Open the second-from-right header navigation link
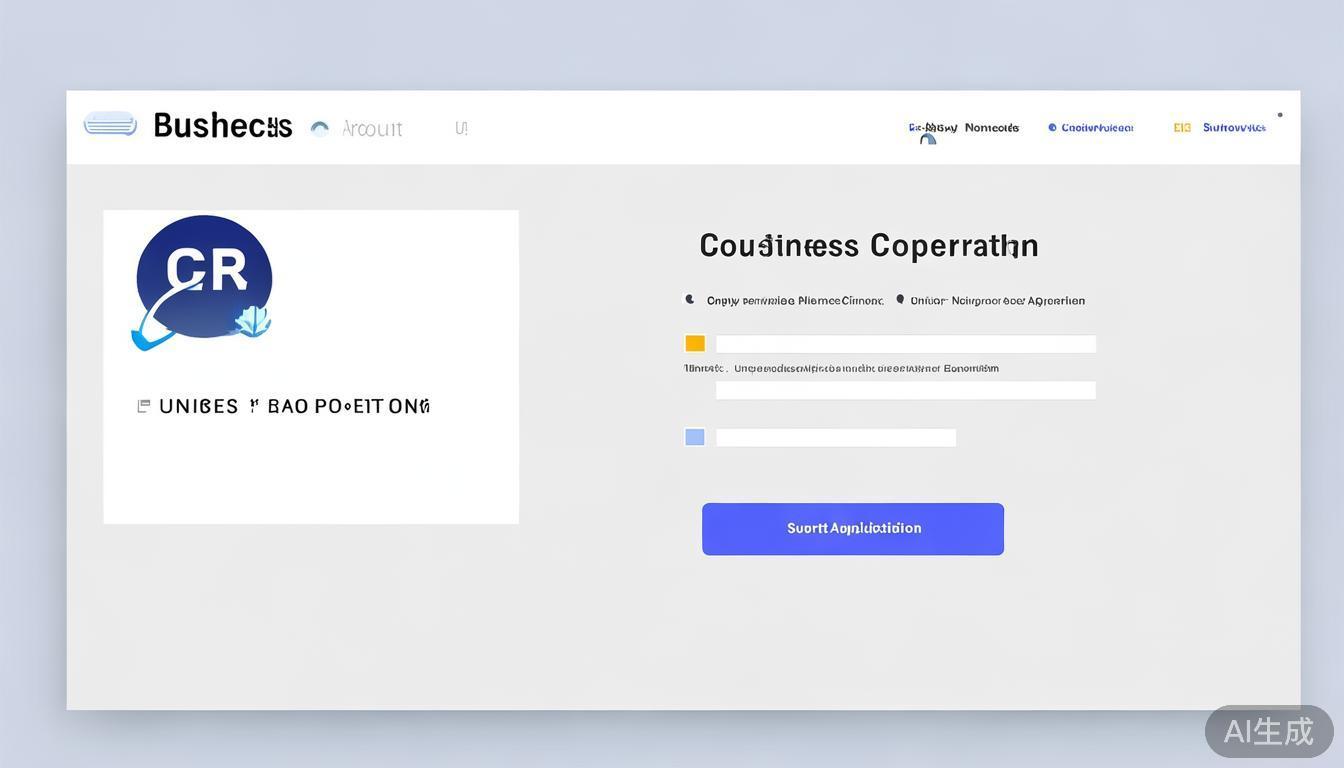Viewport: 1344px width, 768px height. tap(1097, 128)
